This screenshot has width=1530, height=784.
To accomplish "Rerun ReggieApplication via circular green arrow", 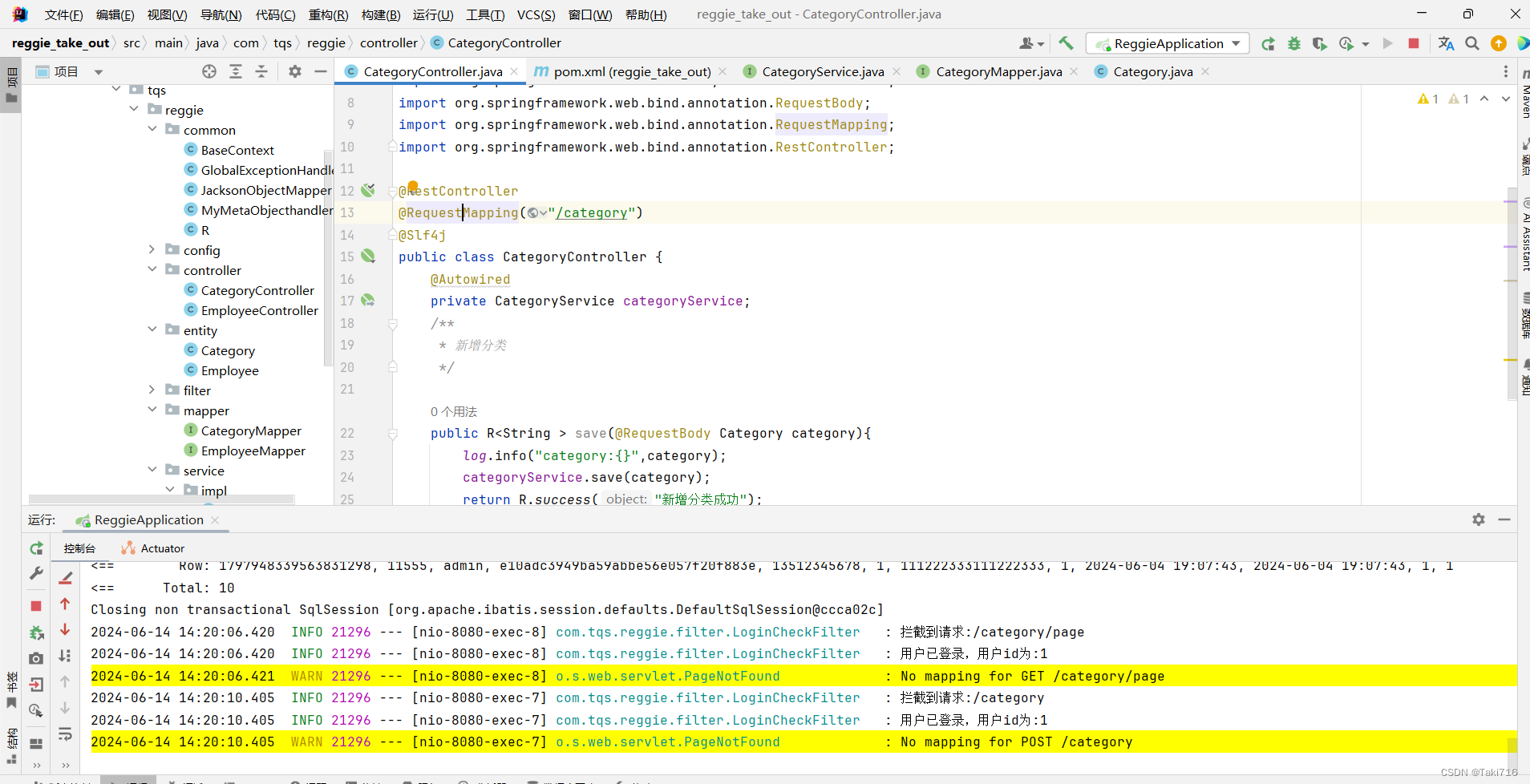I will [1269, 43].
